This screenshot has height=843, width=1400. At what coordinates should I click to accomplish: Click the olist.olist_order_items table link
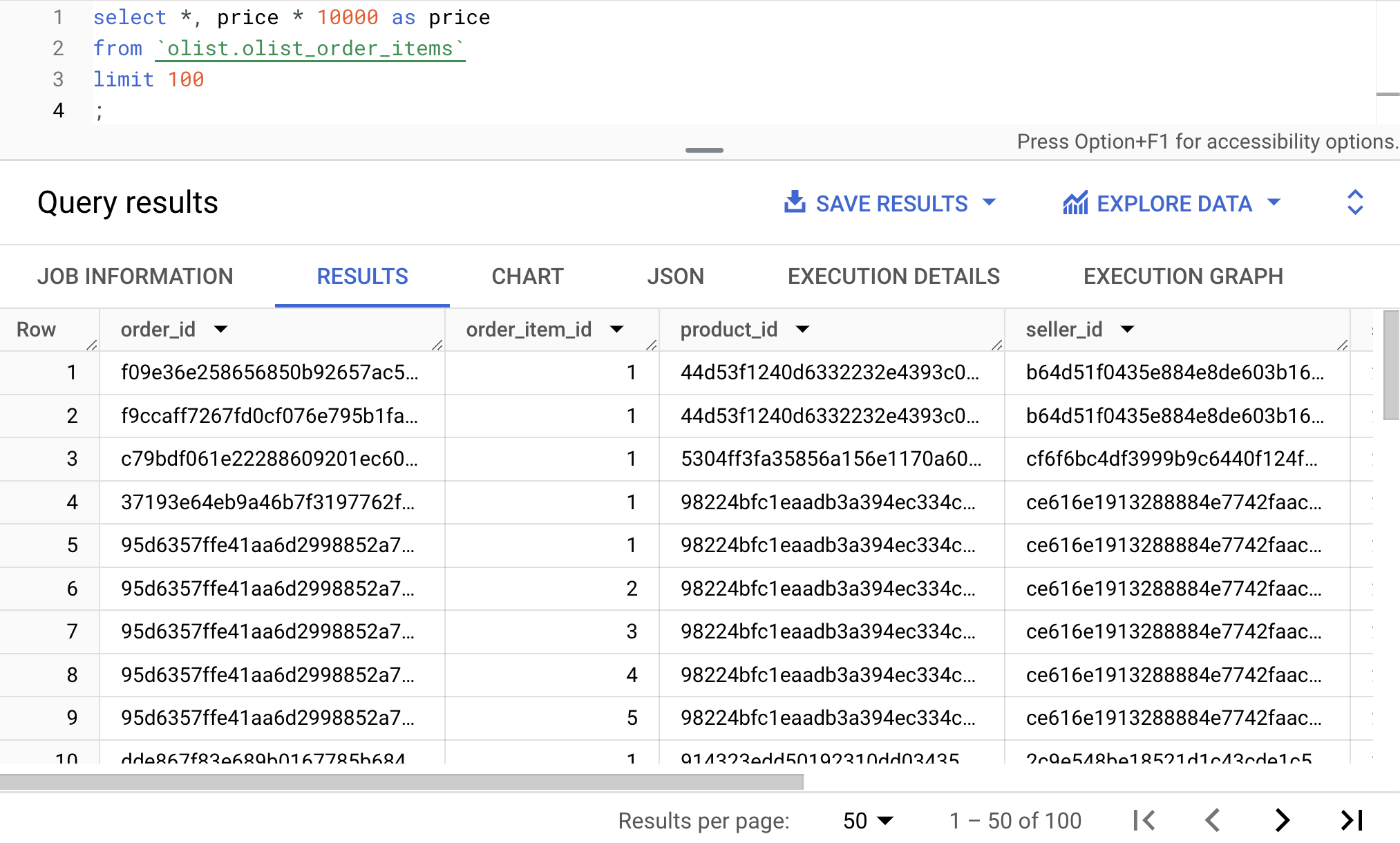[x=310, y=48]
